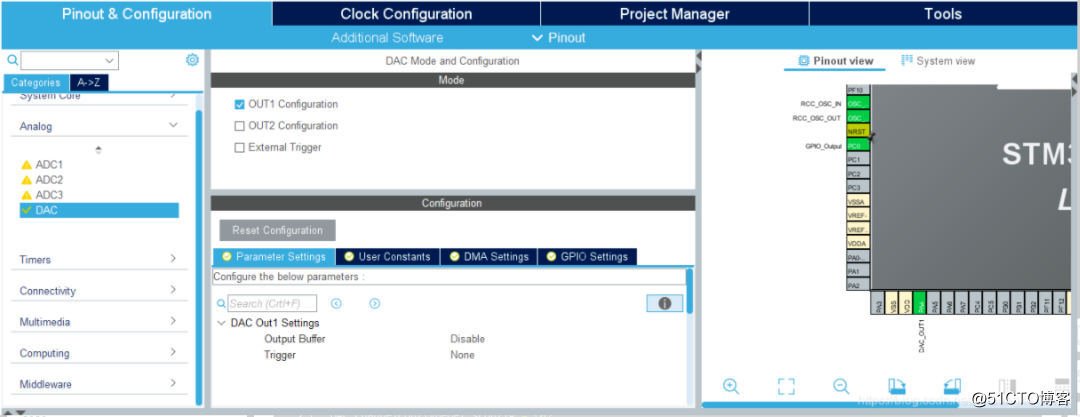Select the NRST pin on chip
Image resolution: width=1080 pixels, height=417 pixels.
(858, 132)
